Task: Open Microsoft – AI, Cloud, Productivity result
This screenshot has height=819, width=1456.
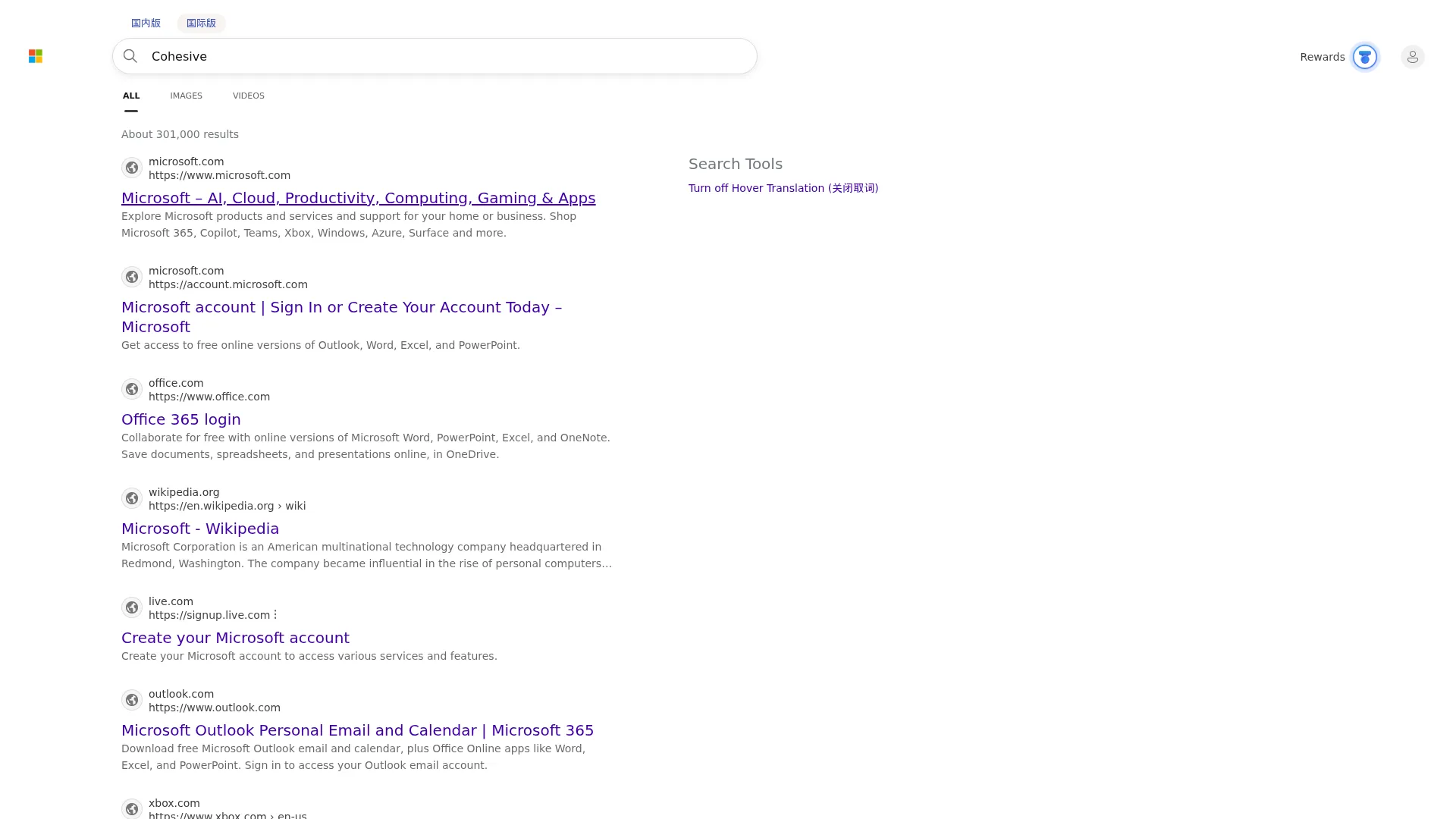Action: pos(359,198)
